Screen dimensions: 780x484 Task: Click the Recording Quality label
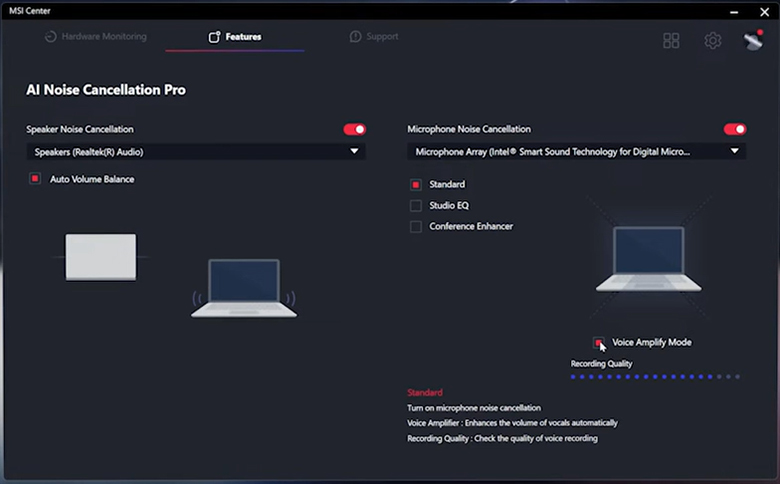point(601,364)
